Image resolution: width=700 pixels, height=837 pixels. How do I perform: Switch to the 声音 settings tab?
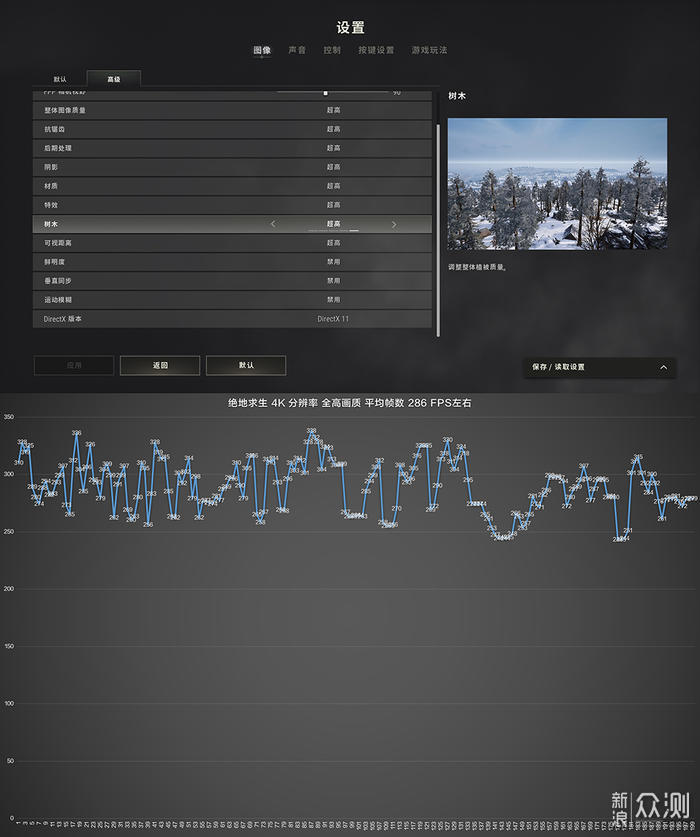297,50
